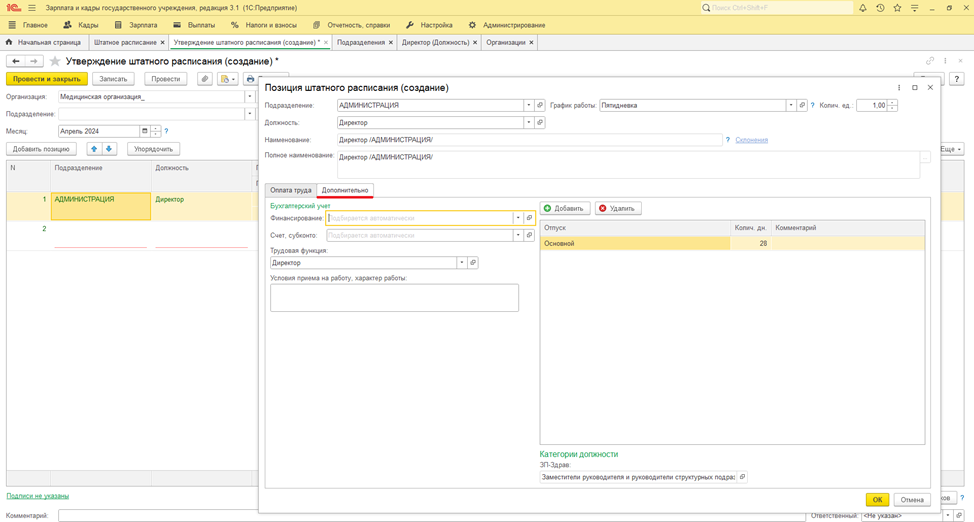Expand the График работы dropdown
The image size is (974, 522).
point(791,105)
